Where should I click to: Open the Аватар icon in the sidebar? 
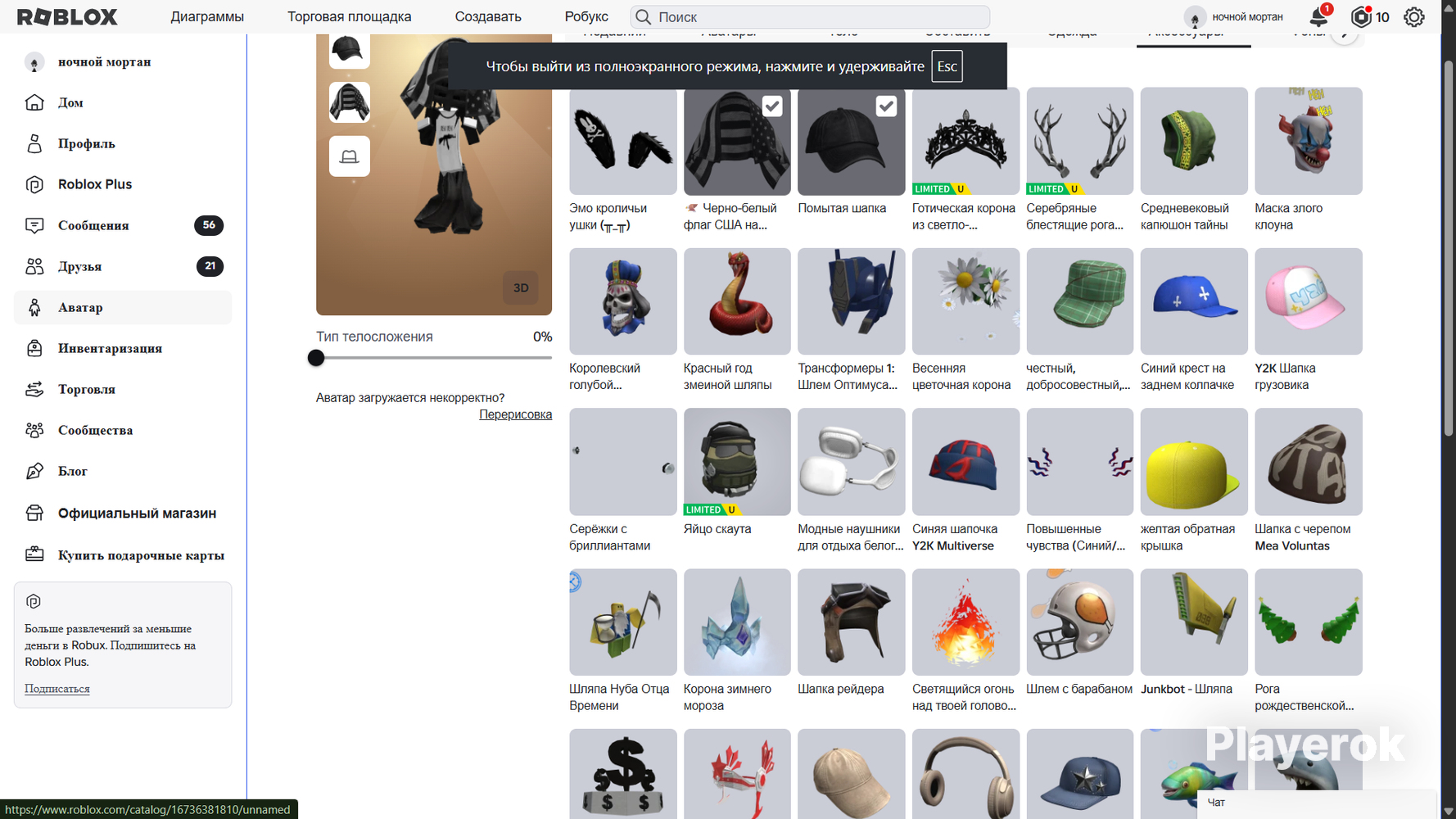pyautogui.click(x=34, y=307)
